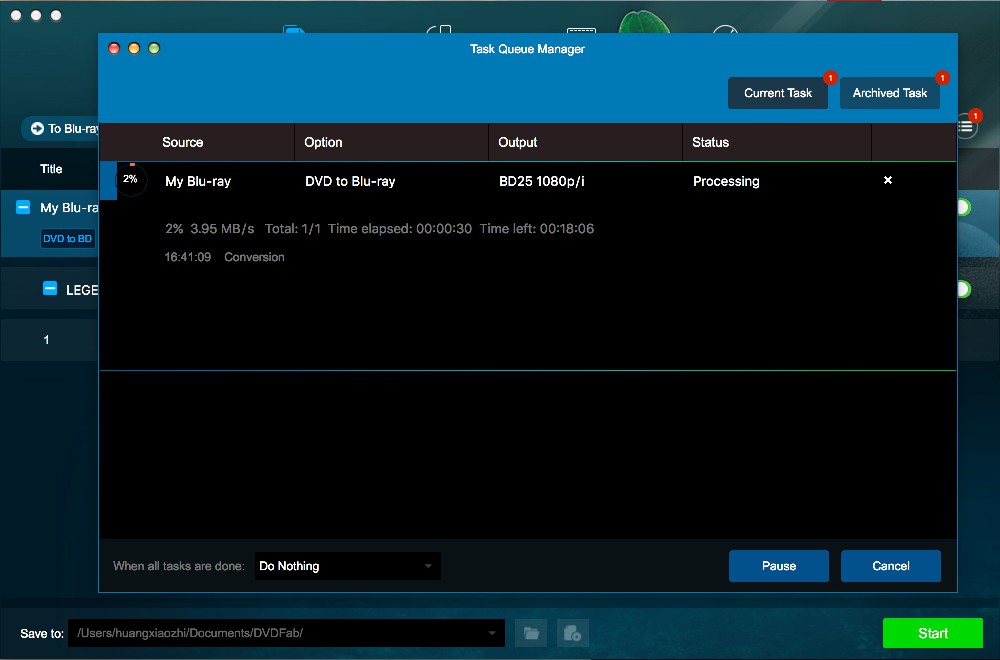Click the Output column header
This screenshot has height=660, width=1000.
pyautogui.click(x=517, y=142)
